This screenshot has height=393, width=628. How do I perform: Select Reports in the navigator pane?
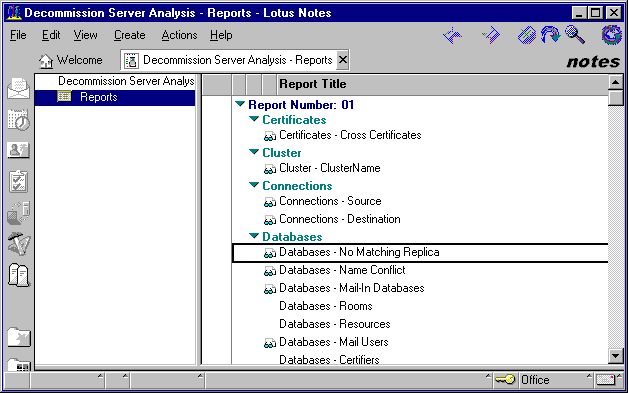click(115, 97)
